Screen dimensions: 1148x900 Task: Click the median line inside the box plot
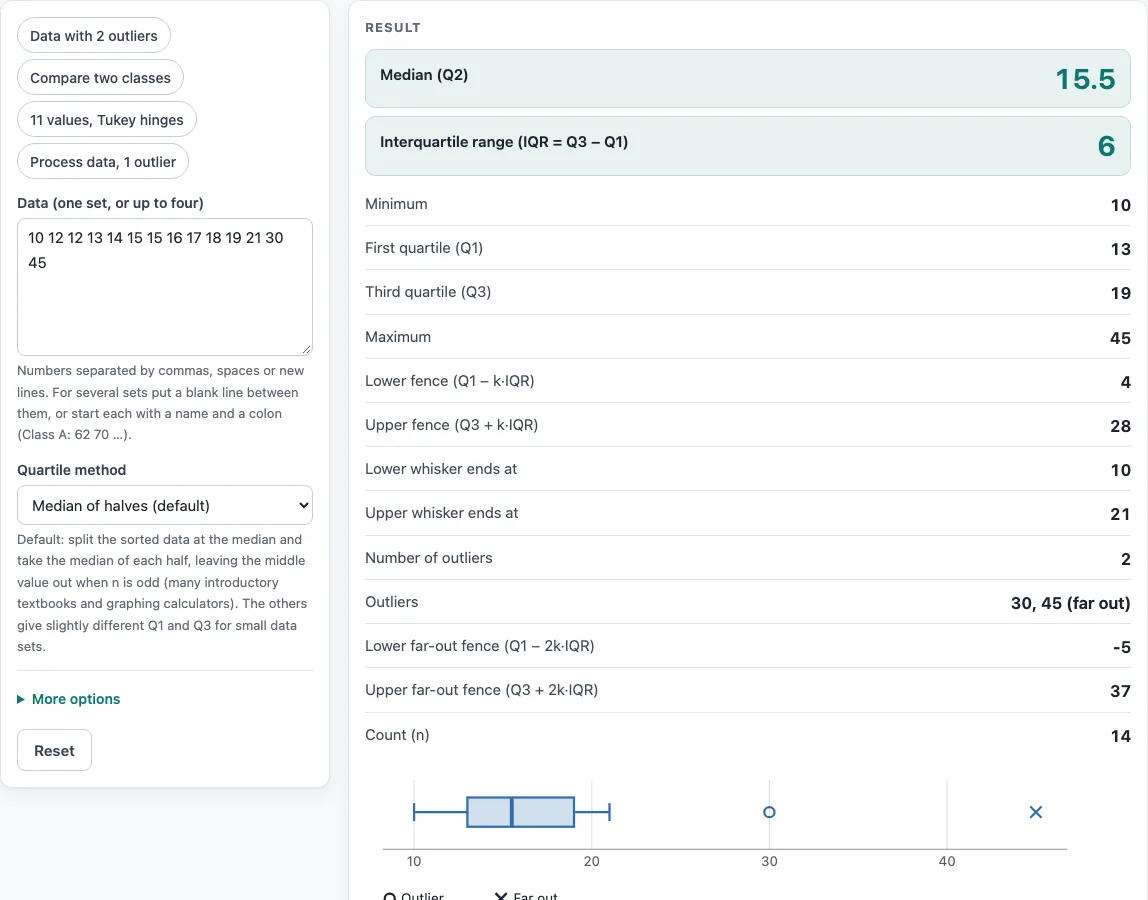(512, 811)
